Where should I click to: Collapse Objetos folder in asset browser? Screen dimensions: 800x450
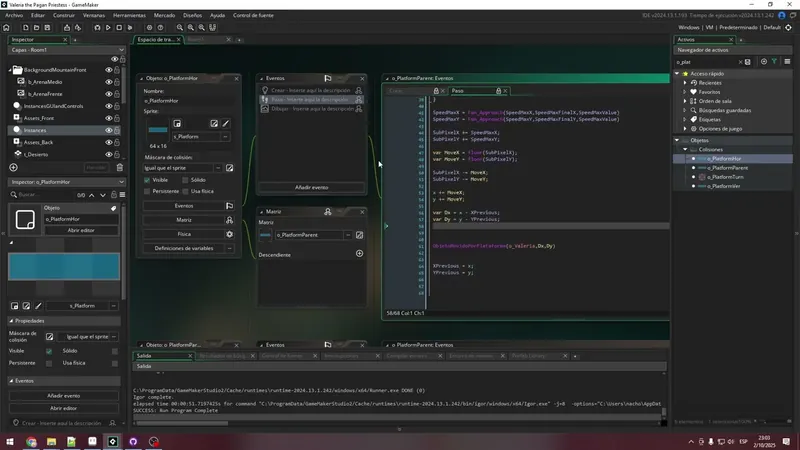click(677, 140)
